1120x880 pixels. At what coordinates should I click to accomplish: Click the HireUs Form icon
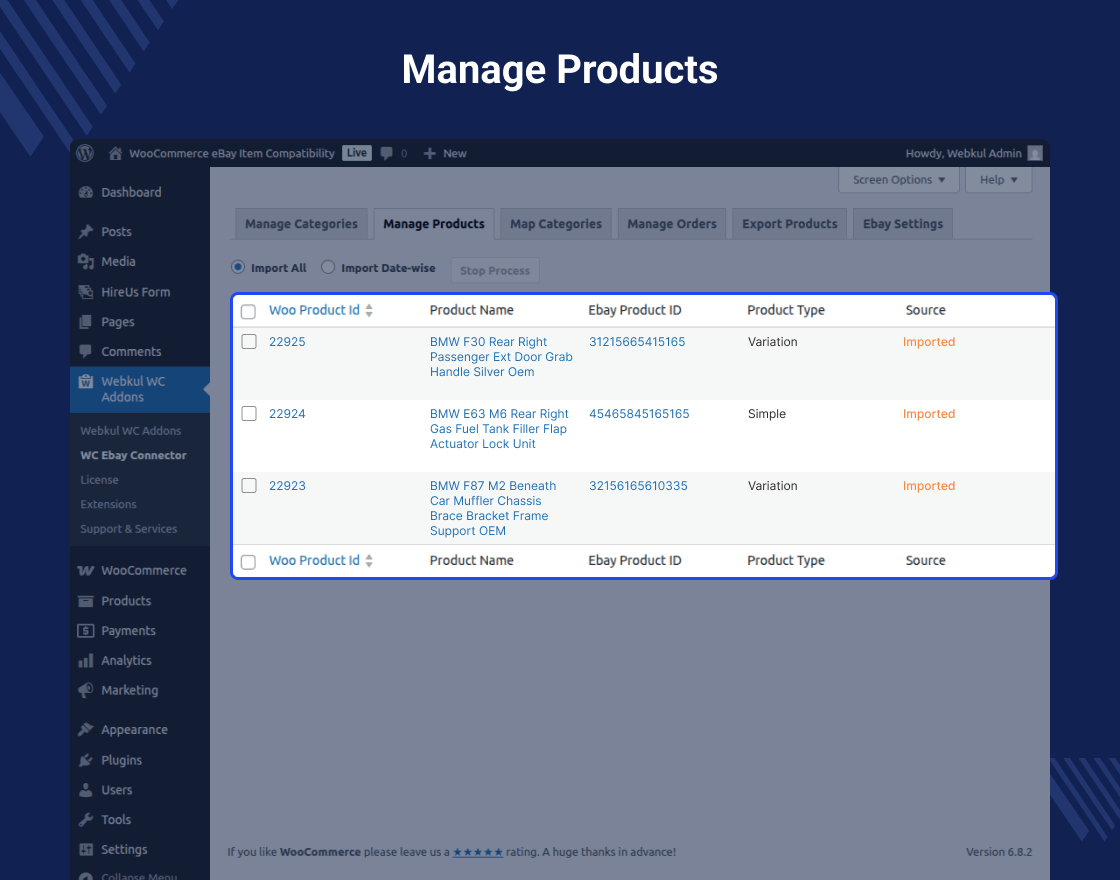86,291
